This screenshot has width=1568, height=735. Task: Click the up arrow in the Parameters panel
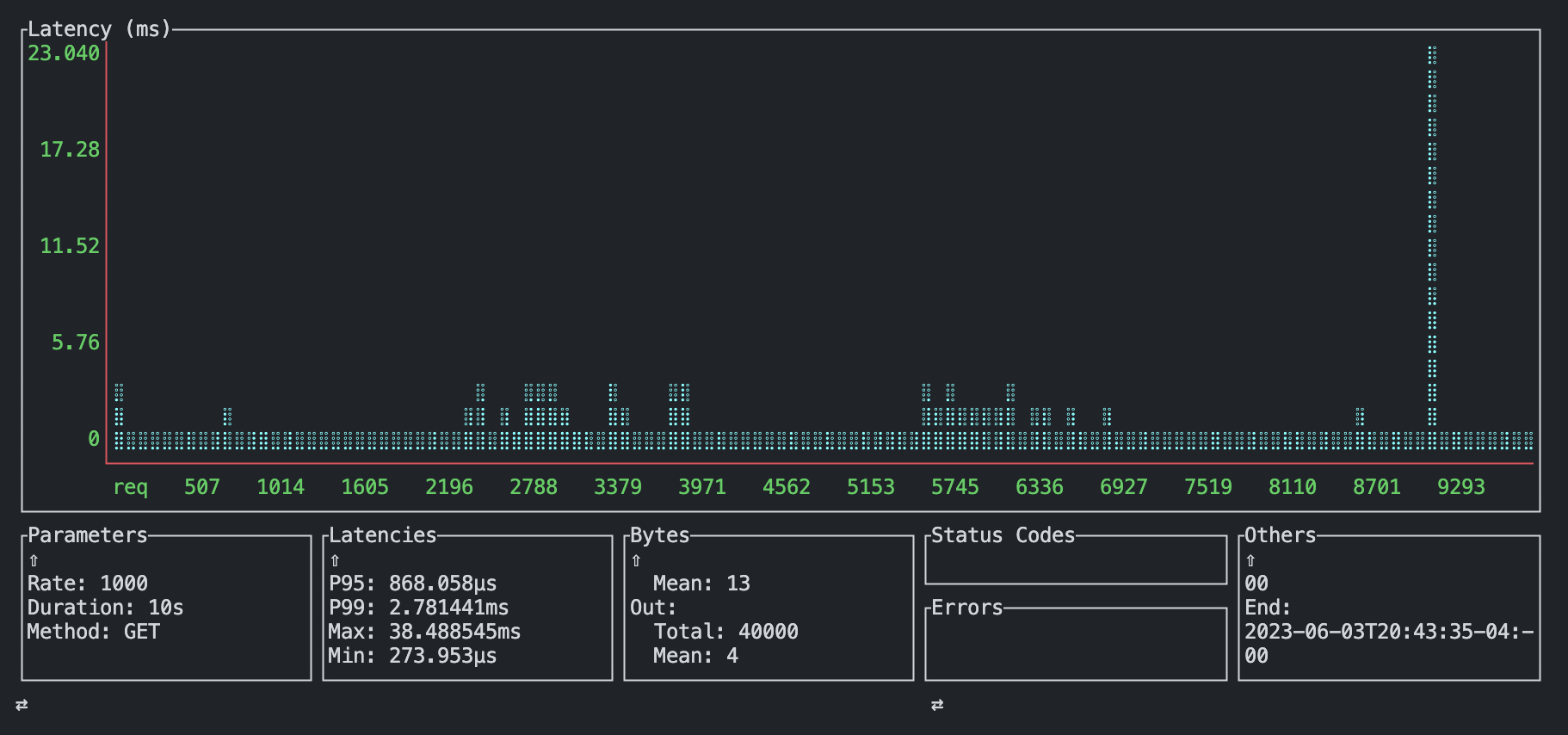click(34, 560)
